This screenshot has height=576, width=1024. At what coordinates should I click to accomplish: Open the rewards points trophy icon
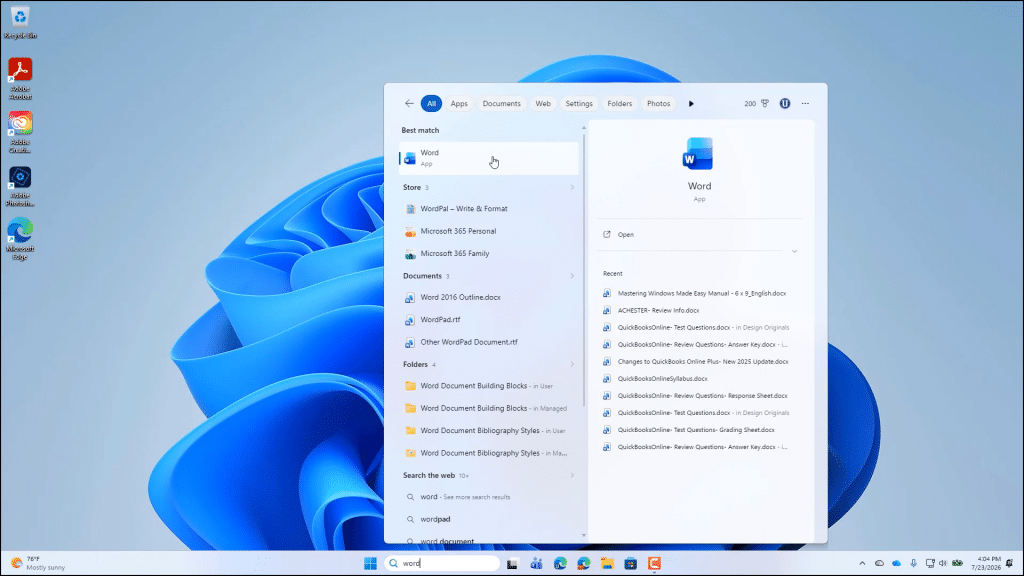click(x=765, y=103)
